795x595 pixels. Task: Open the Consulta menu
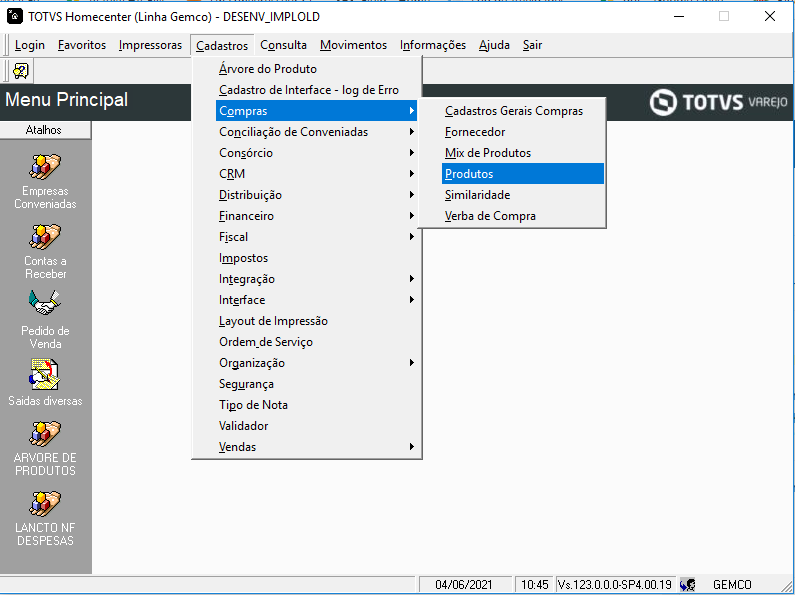283,45
